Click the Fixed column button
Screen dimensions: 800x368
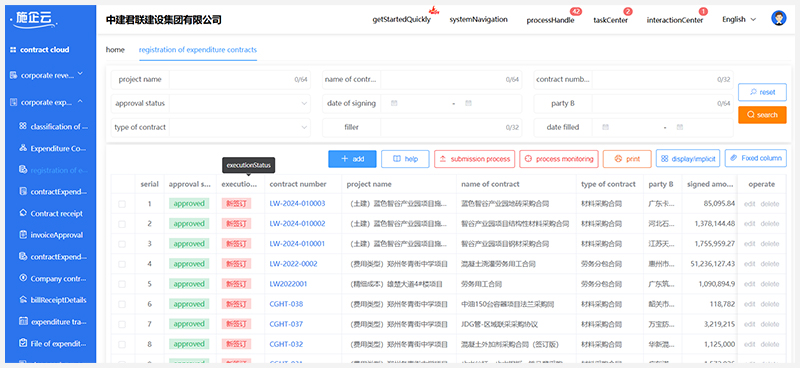tap(756, 158)
